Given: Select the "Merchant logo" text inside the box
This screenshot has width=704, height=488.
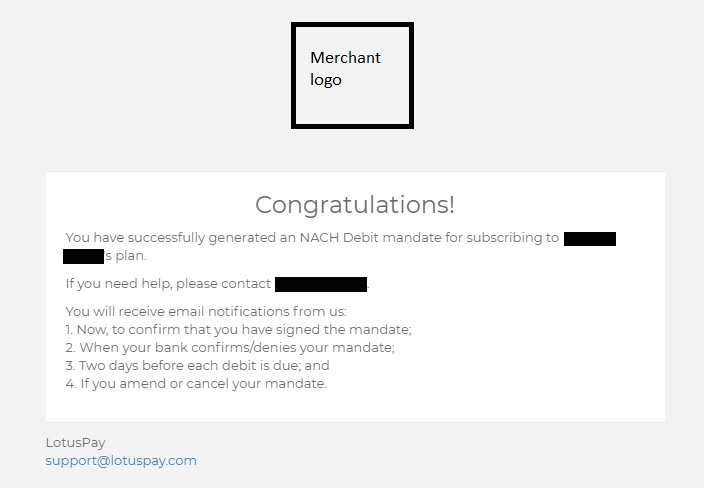Looking at the screenshot, I should 345,68.
